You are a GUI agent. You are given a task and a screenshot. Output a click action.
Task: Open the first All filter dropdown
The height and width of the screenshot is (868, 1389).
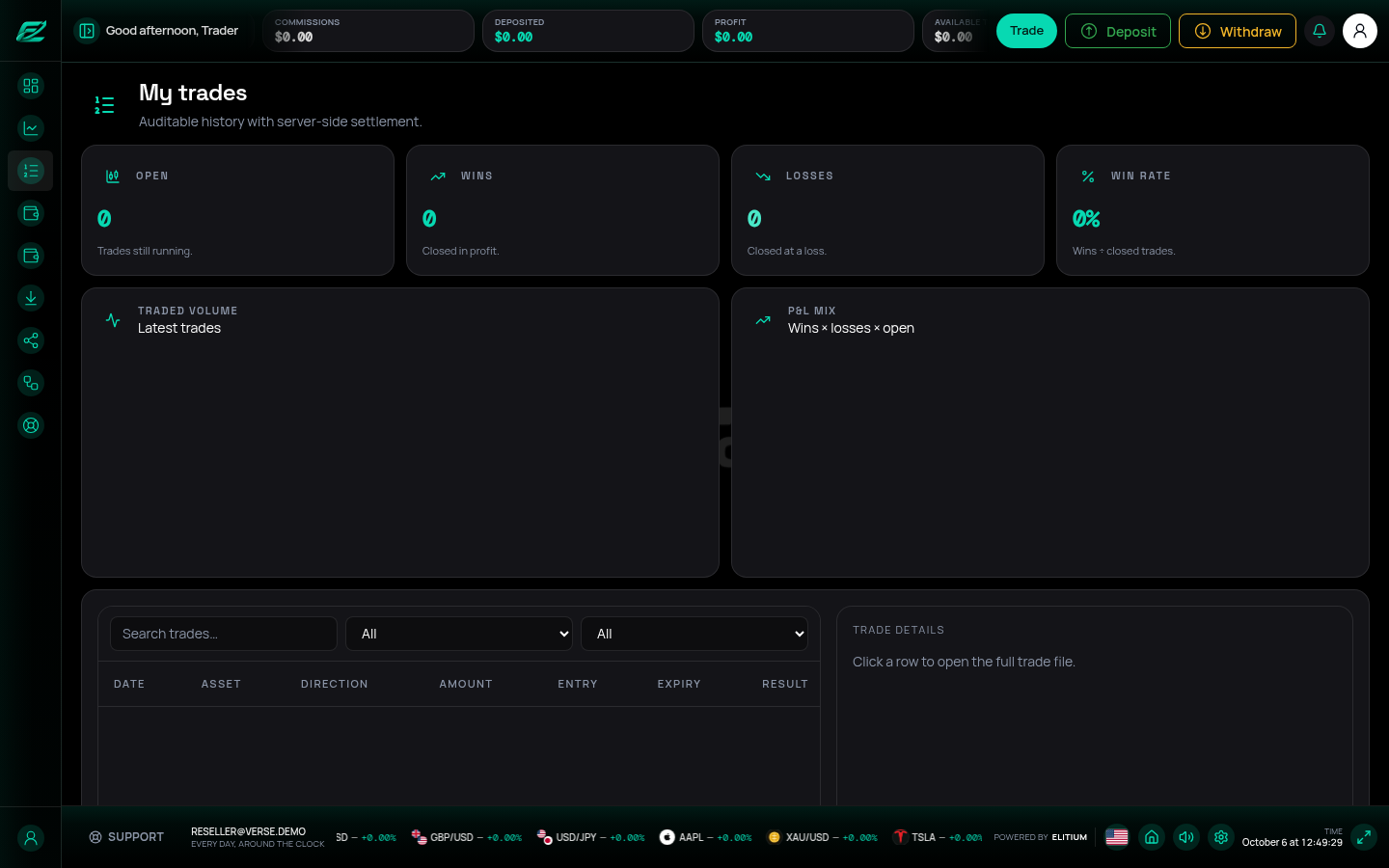[x=459, y=634]
